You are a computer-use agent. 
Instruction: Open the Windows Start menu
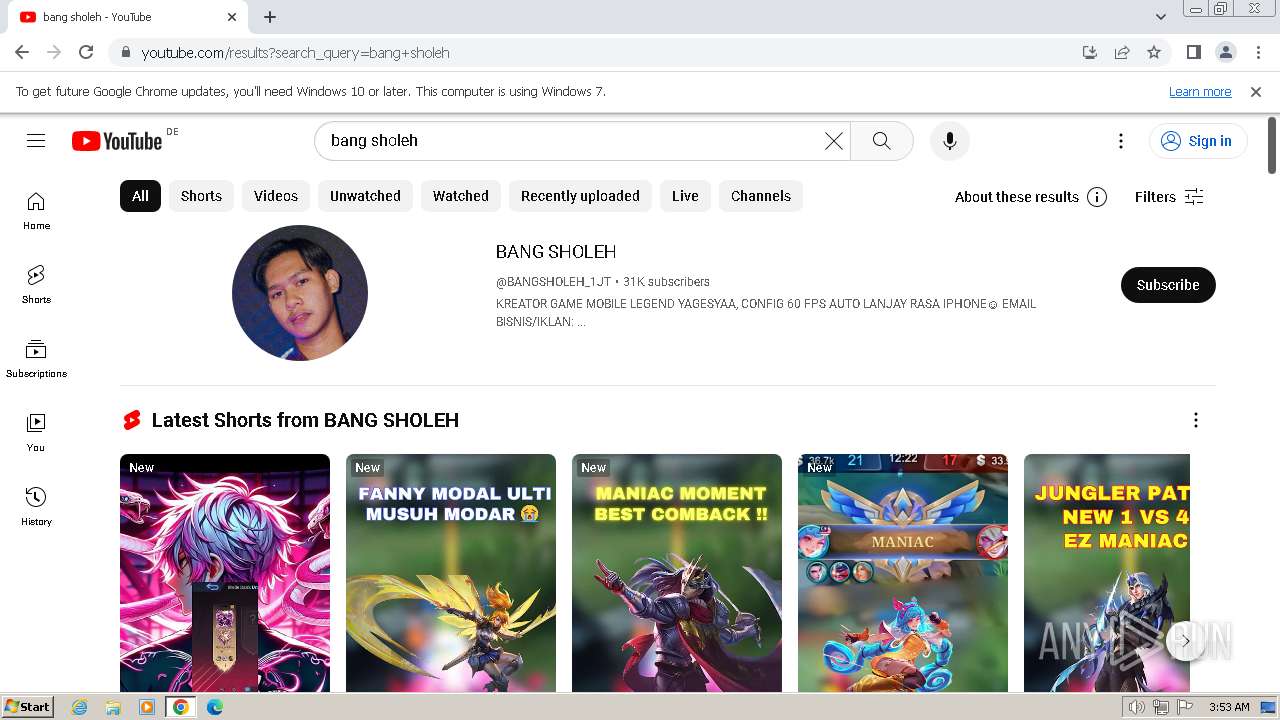[28, 707]
